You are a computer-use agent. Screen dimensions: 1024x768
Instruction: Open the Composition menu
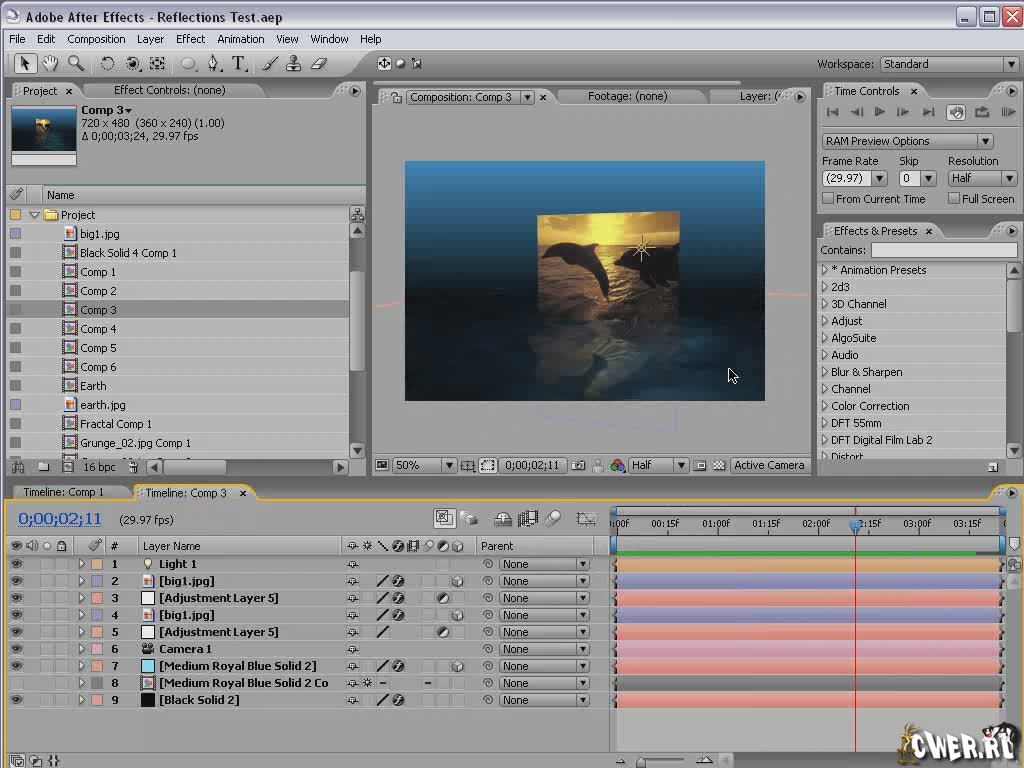(96, 39)
